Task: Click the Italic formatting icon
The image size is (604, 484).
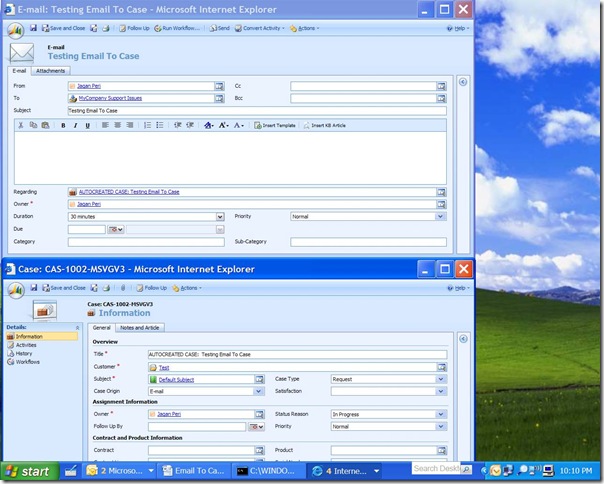Action: tap(75, 125)
